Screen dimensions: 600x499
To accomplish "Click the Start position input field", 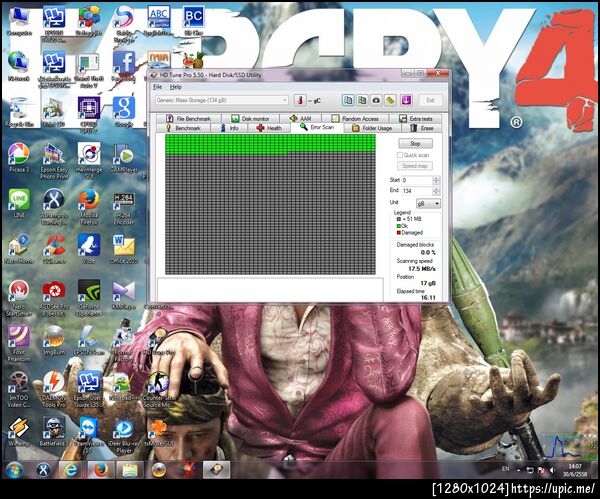I will point(417,180).
